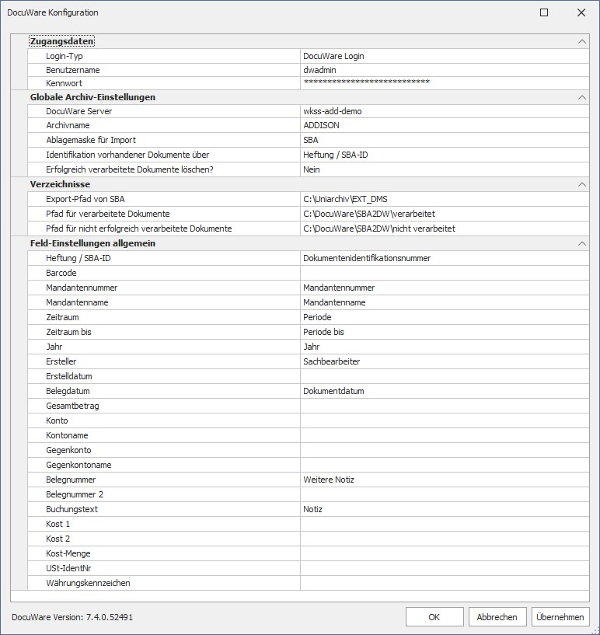Change Identifikation value Heftung / SBA-ID

point(445,155)
